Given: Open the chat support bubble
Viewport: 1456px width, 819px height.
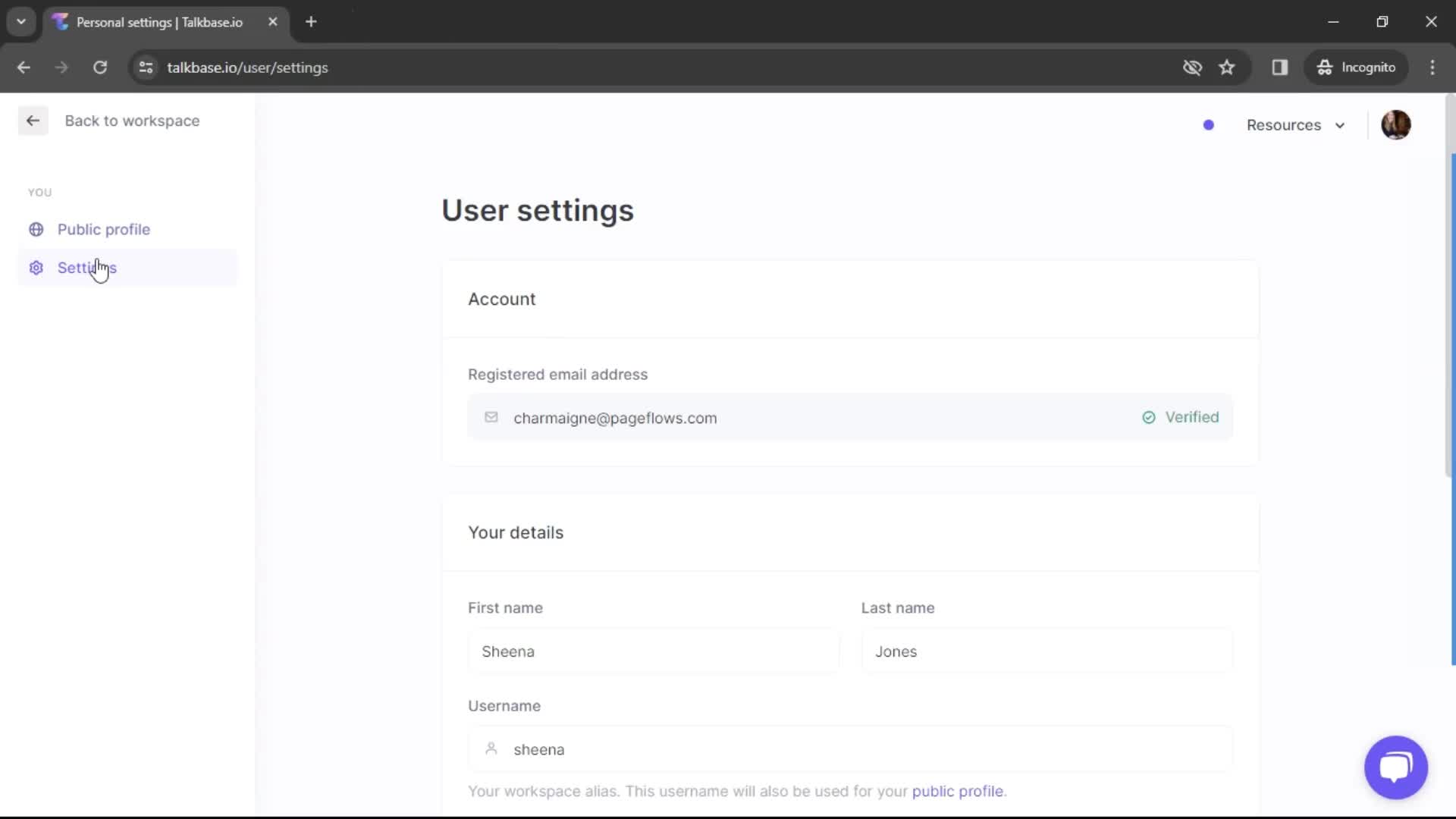Looking at the screenshot, I should [1395, 767].
